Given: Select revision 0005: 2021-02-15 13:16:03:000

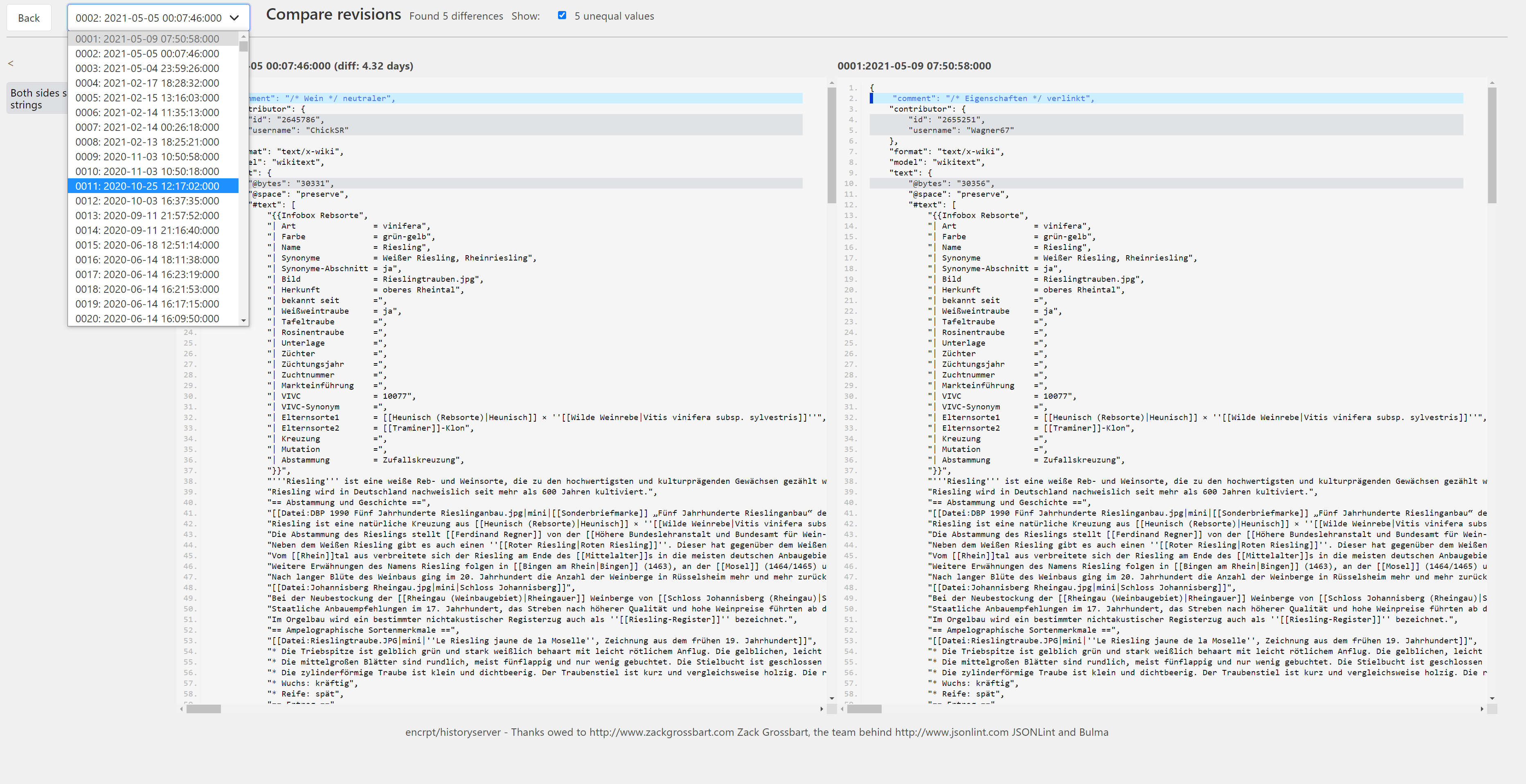Looking at the screenshot, I should tap(153, 98).
